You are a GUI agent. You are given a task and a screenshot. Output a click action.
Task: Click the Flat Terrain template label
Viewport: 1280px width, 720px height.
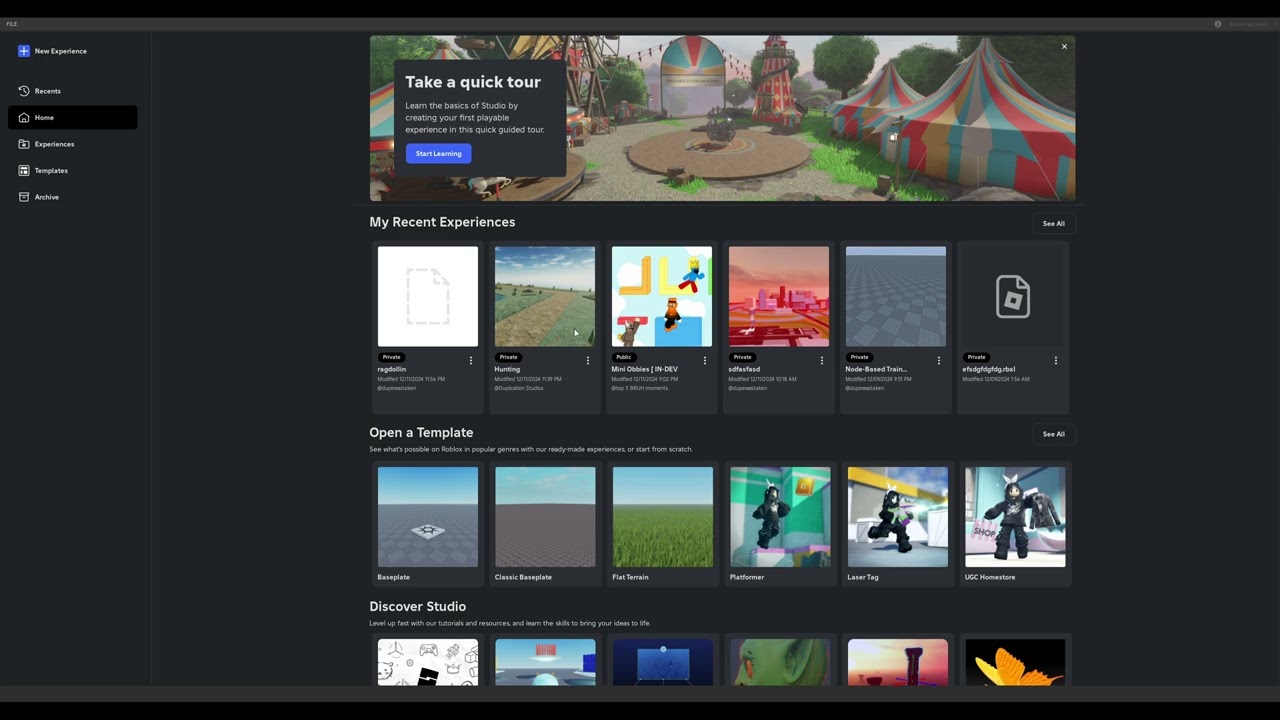tap(631, 577)
